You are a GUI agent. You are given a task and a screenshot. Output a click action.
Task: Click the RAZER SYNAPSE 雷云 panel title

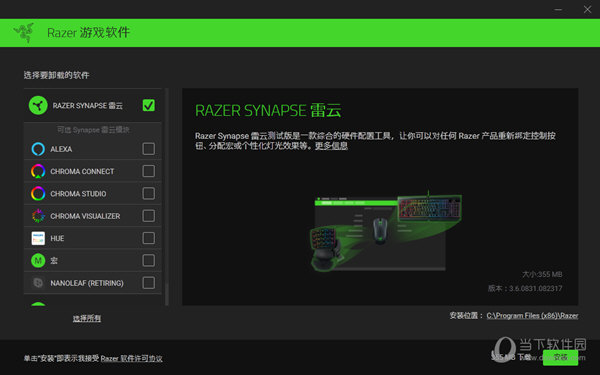pyautogui.click(x=268, y=110)
